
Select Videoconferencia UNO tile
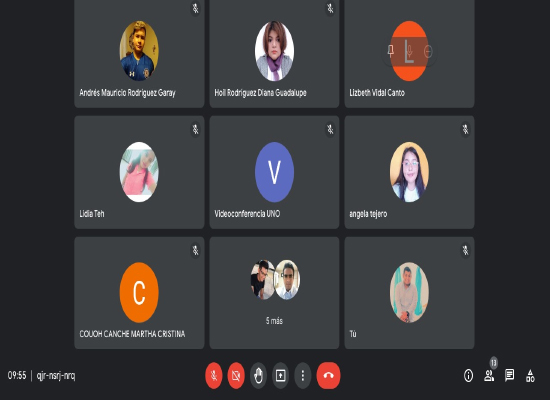(274, 172)
